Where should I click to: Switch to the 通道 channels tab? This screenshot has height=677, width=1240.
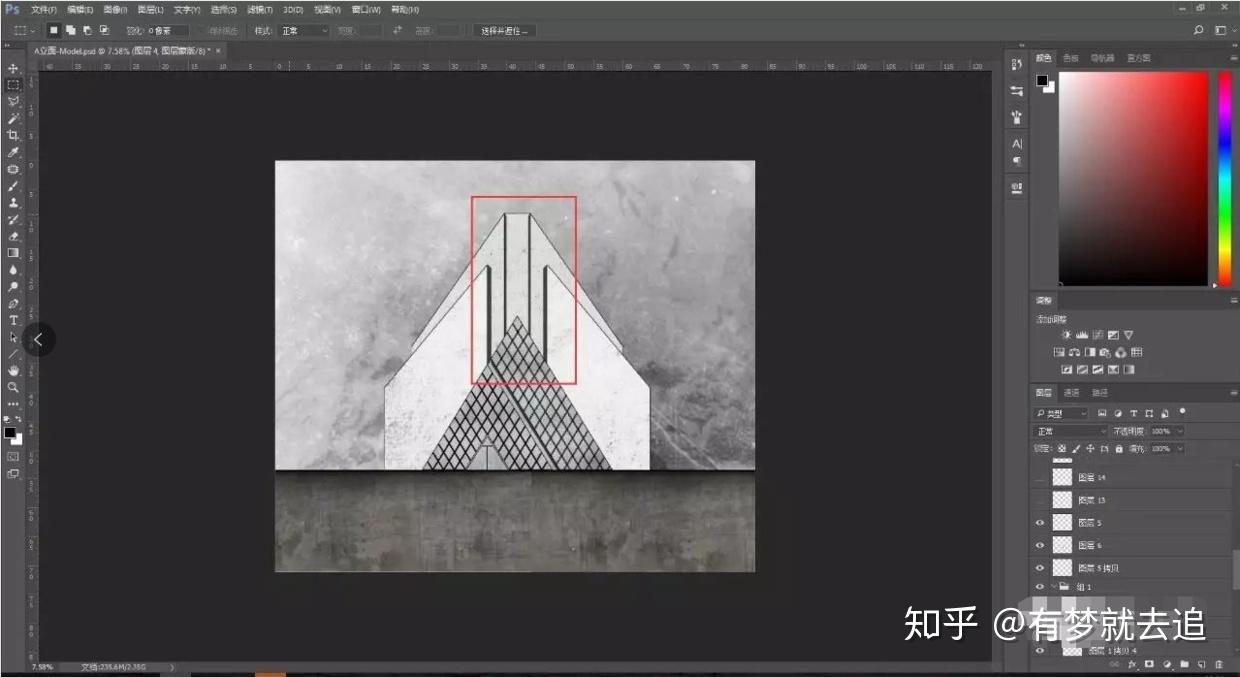click(x=1071, y=393)
